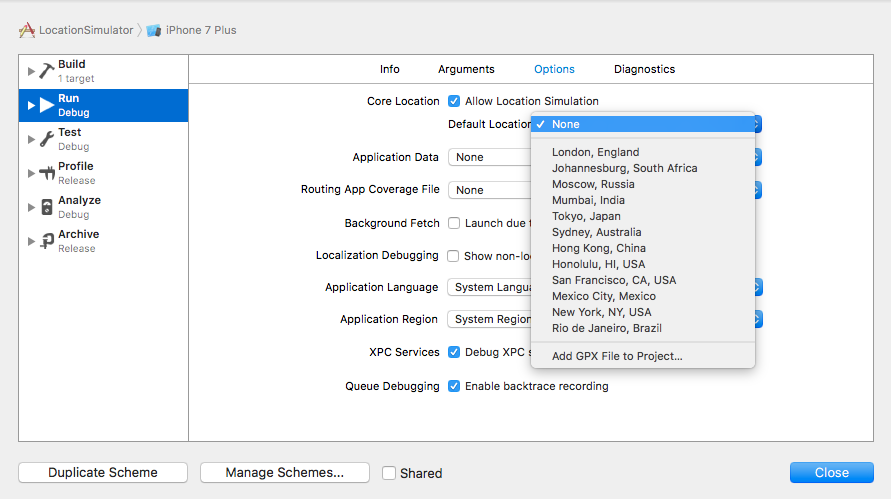The width and height of the screenshot is (891, 499).
Task: Open Manage Schemes… dialog
Action: [x=285, y=473]
